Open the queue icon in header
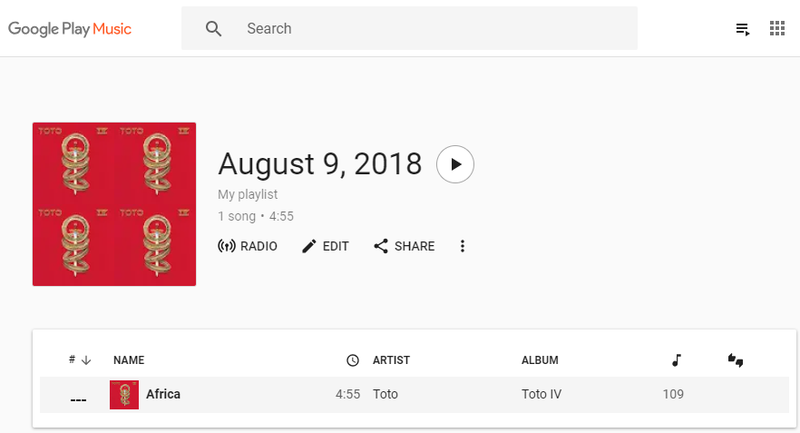Screen dimensions: 800x433 pyautogui.click(x=742, y=29)
